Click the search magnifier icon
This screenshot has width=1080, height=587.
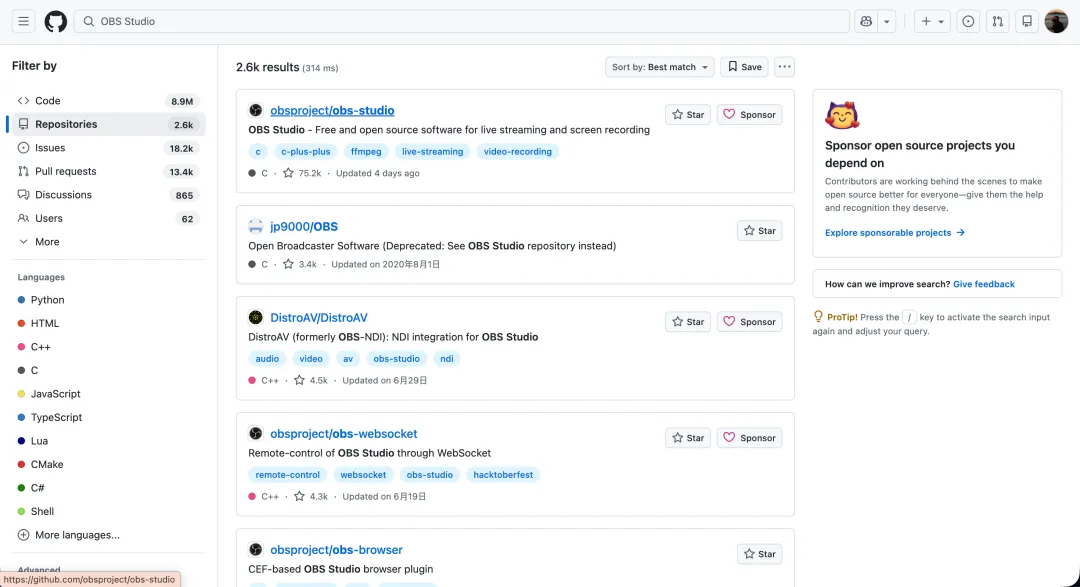tap(88, 21)
